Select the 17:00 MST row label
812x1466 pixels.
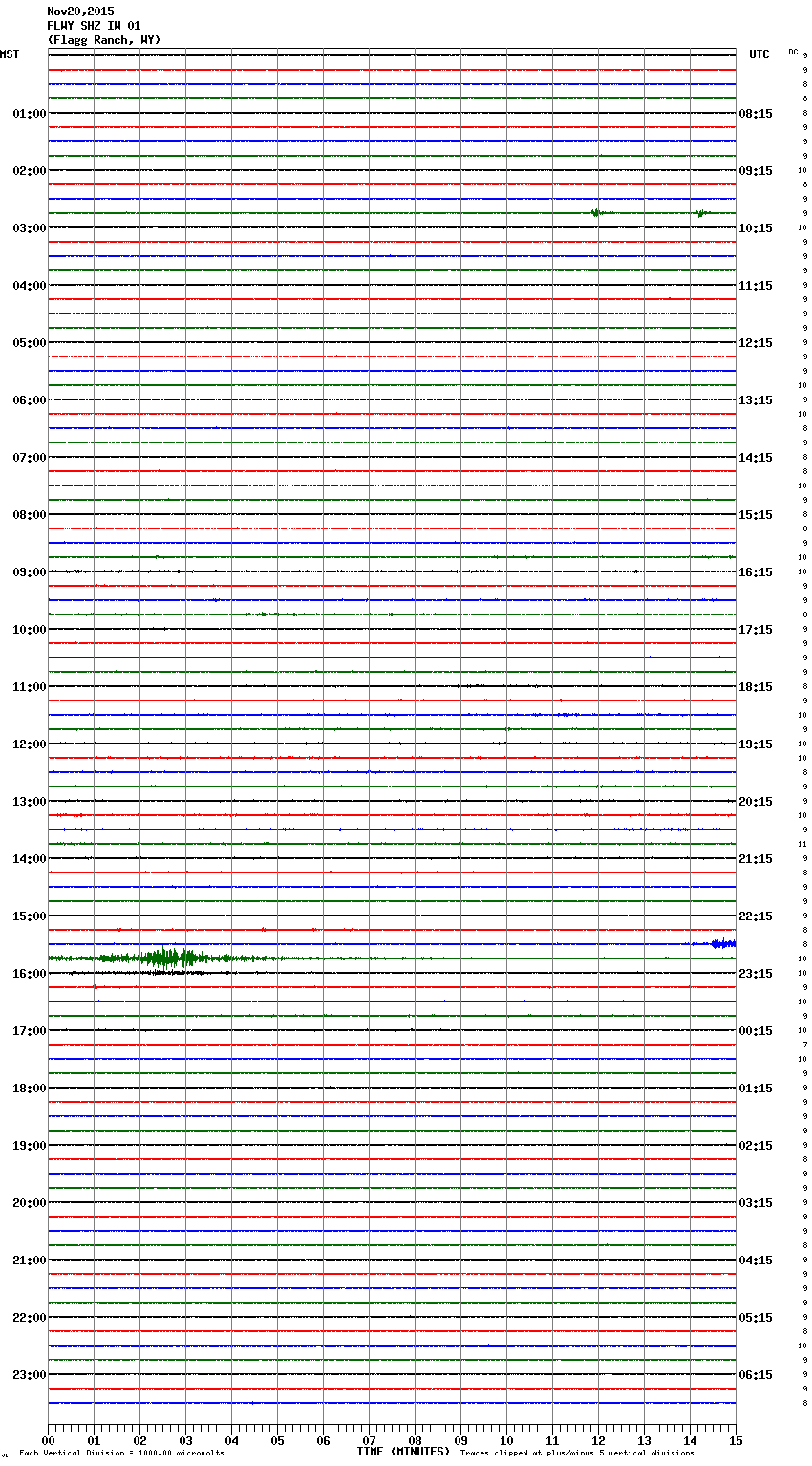(x=29, y=1031)
